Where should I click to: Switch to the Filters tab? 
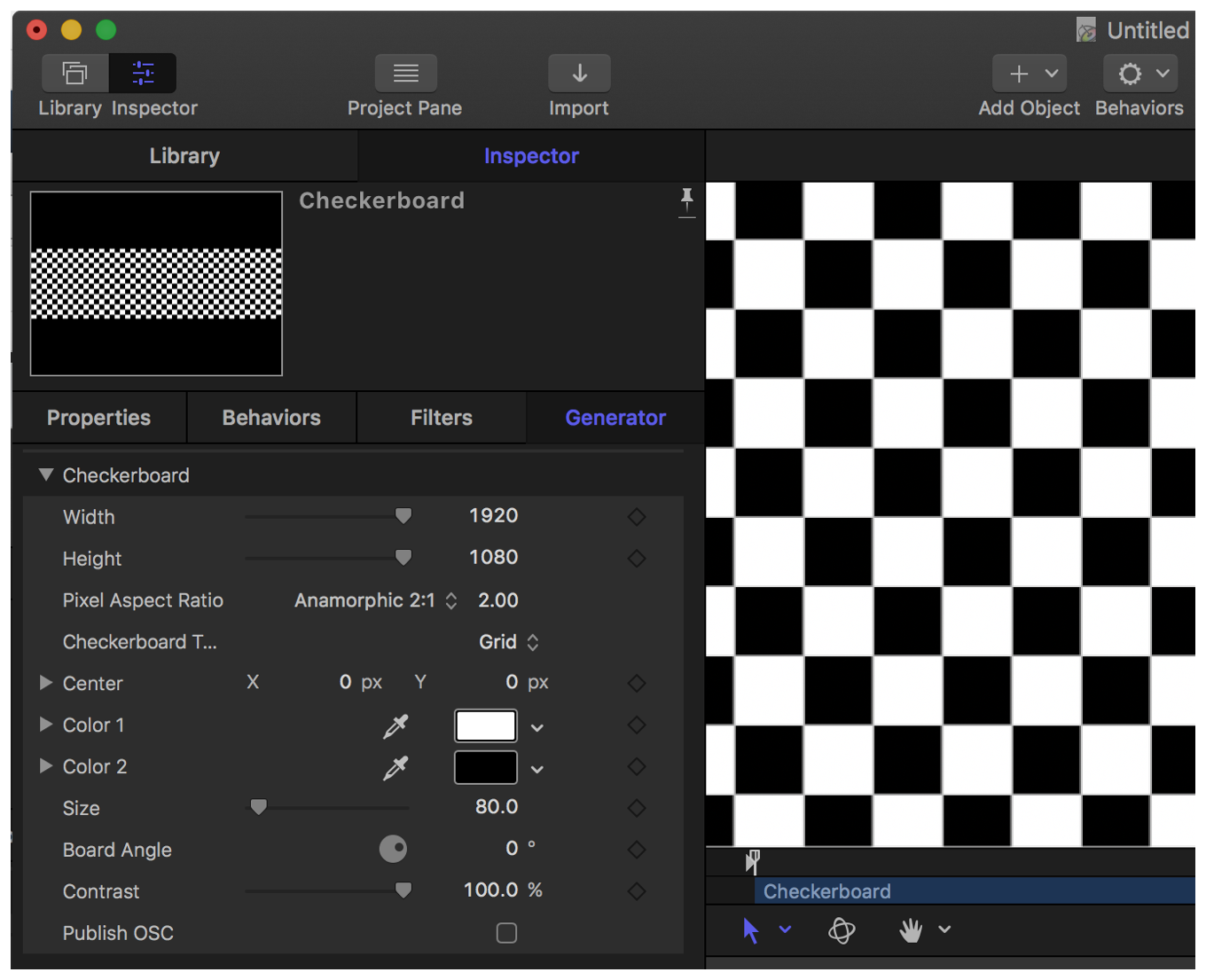(x=441, y=418)
